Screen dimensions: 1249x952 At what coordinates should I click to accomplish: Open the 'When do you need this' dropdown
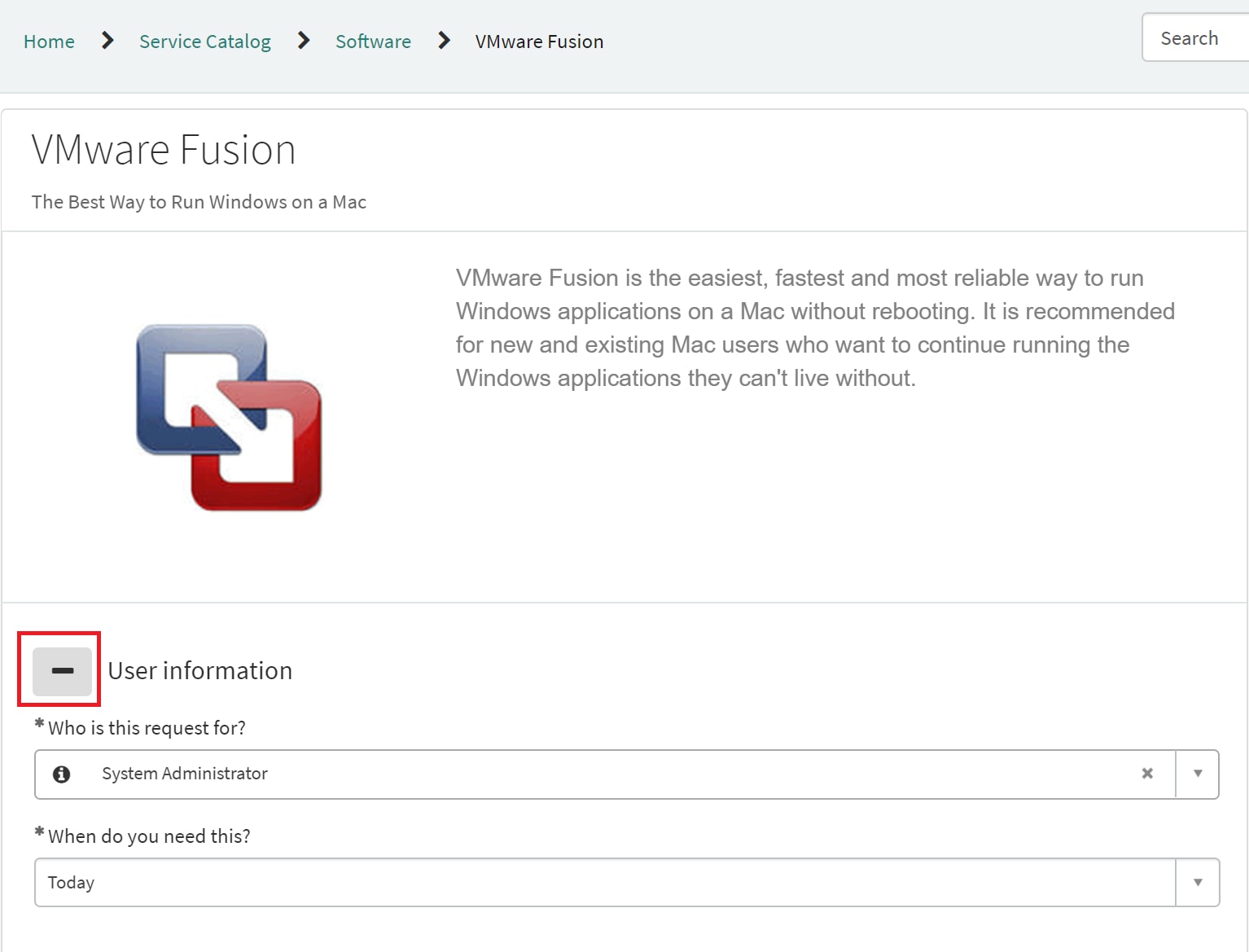click(x=1198, y=882)
